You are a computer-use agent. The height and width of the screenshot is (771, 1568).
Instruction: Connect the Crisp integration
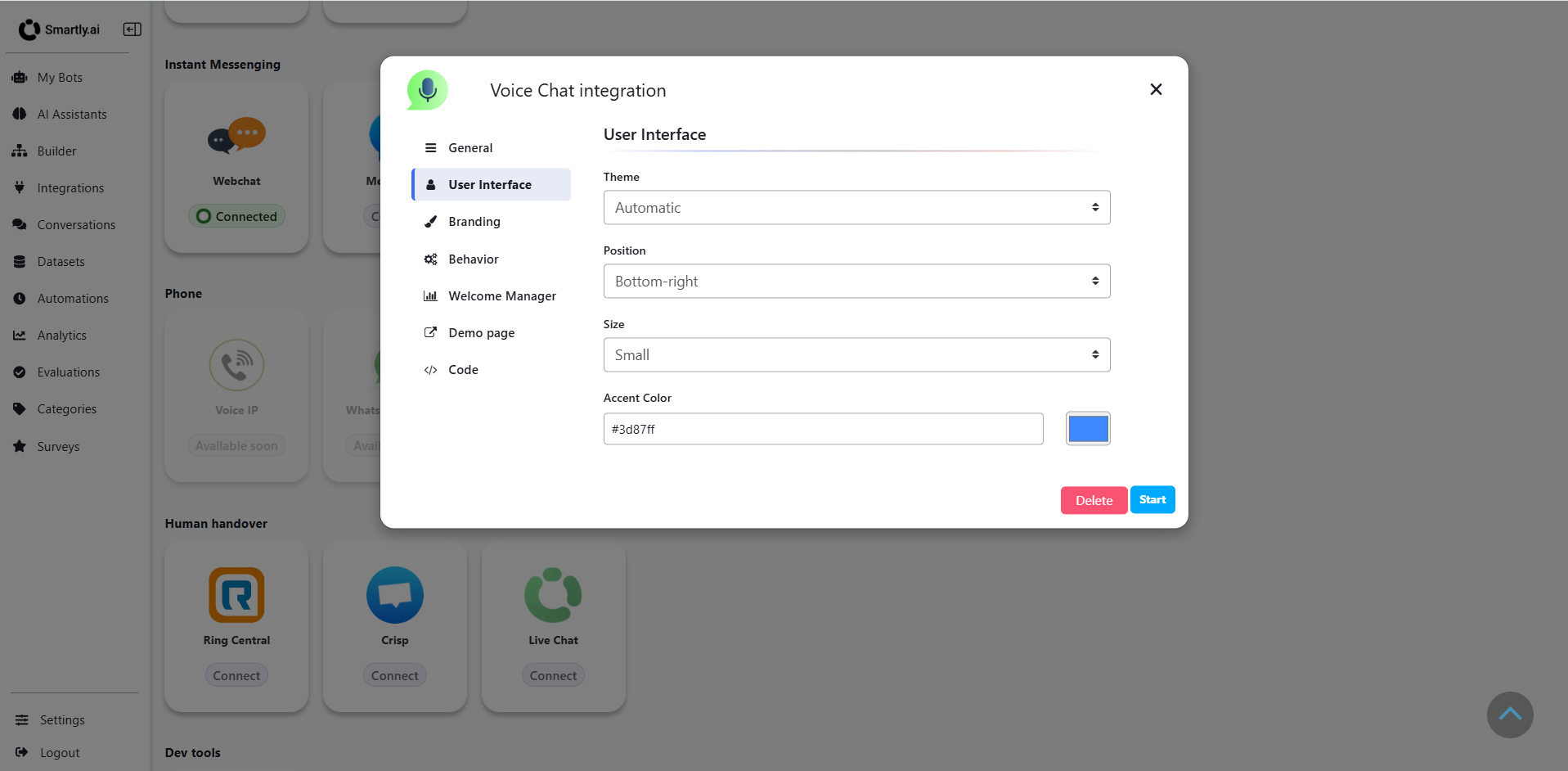click(x=394, y=674)
